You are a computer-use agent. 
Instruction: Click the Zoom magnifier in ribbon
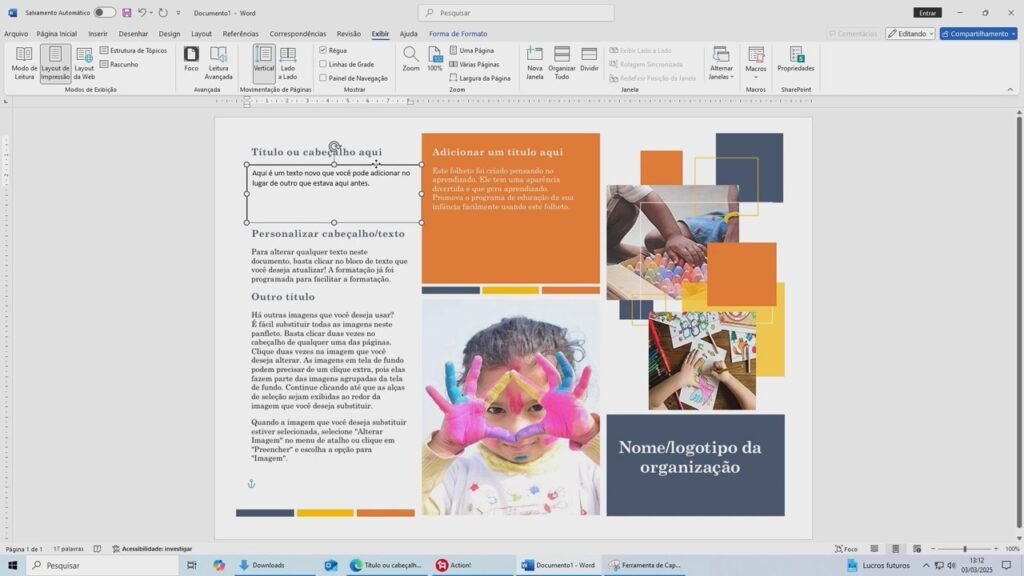click(411, 58)
